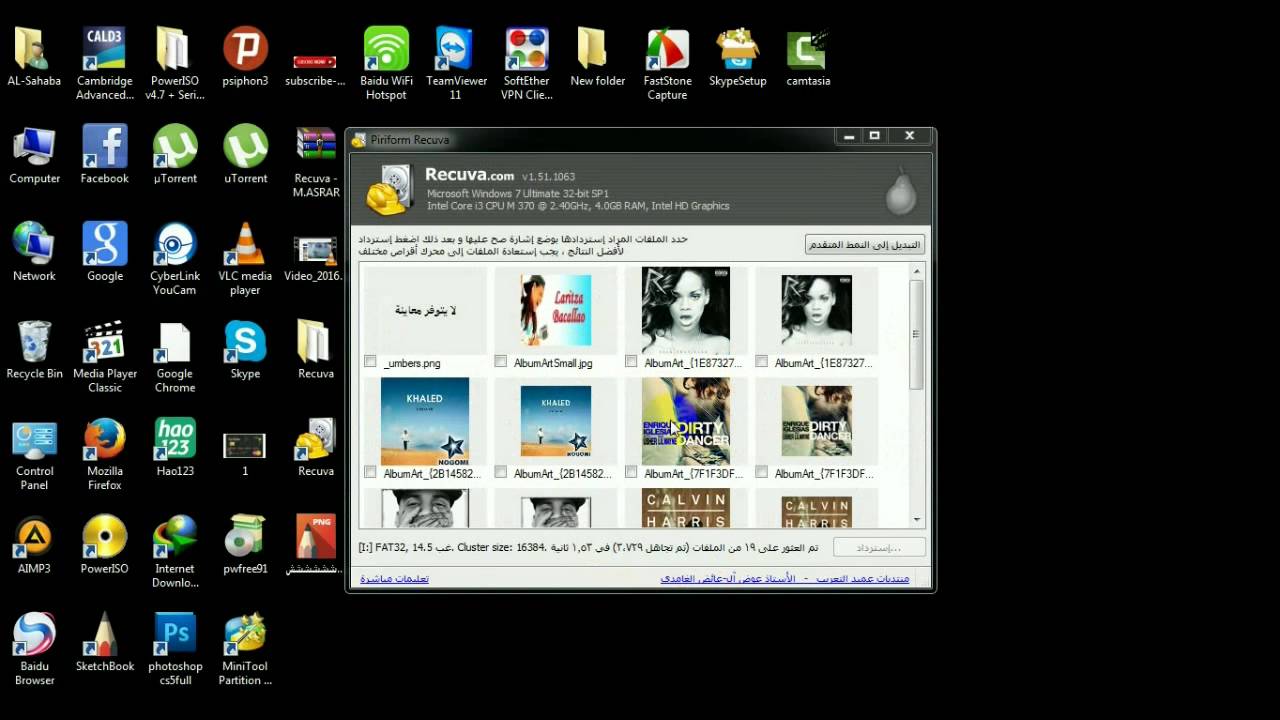This screenshot has height=720, width=1280.
Task: Tick the checkbox for AlbumArtSmall.jpg
Action: coord(500,362)
